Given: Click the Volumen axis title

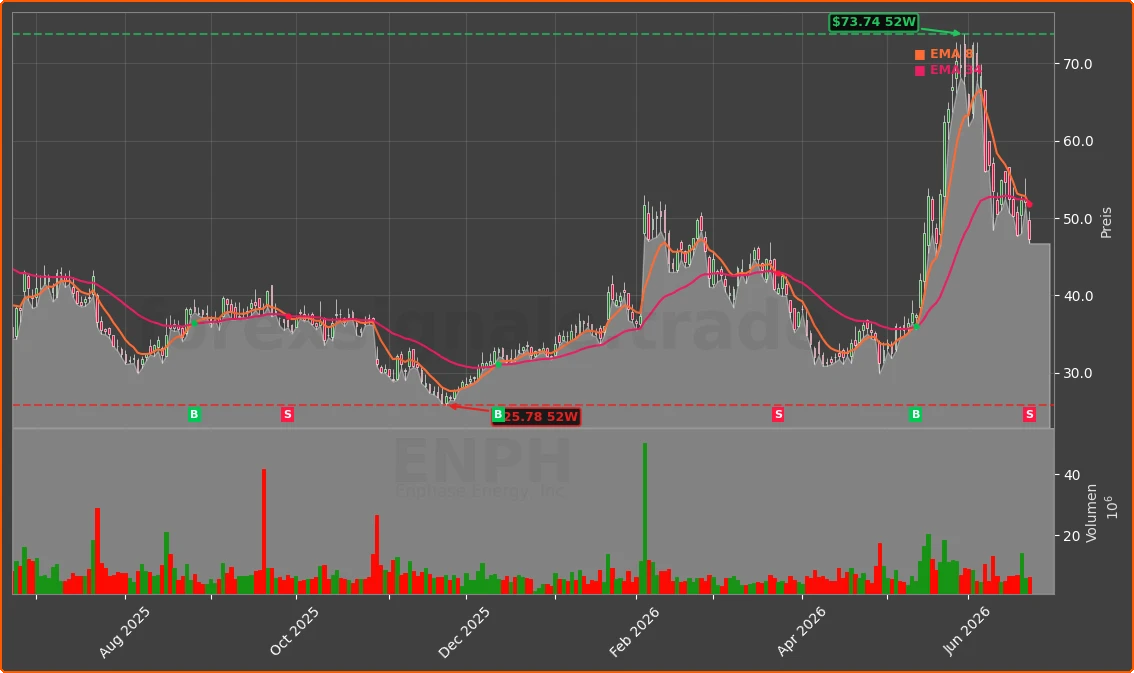Looking at the screenshot, I should click(x=1091, y=513).
